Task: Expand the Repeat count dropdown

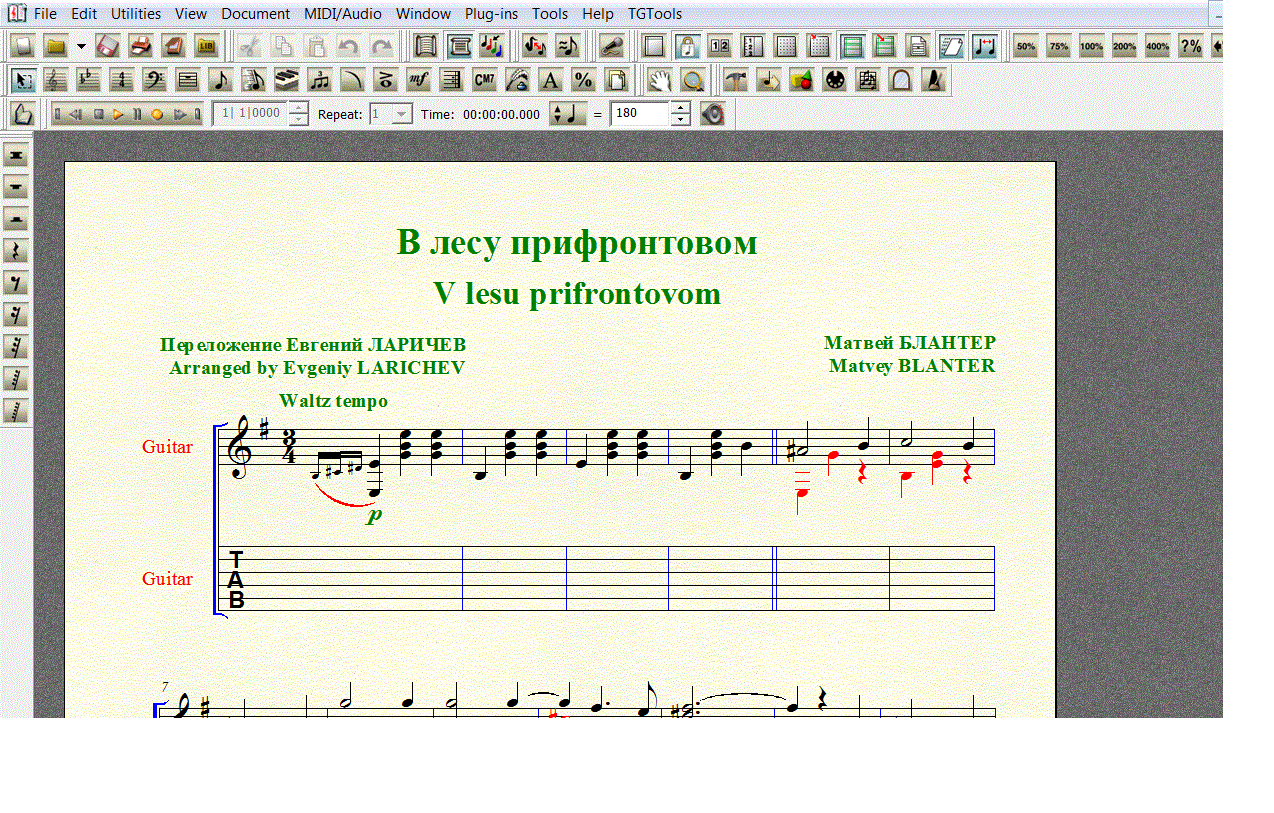Action: pos(401,114)
